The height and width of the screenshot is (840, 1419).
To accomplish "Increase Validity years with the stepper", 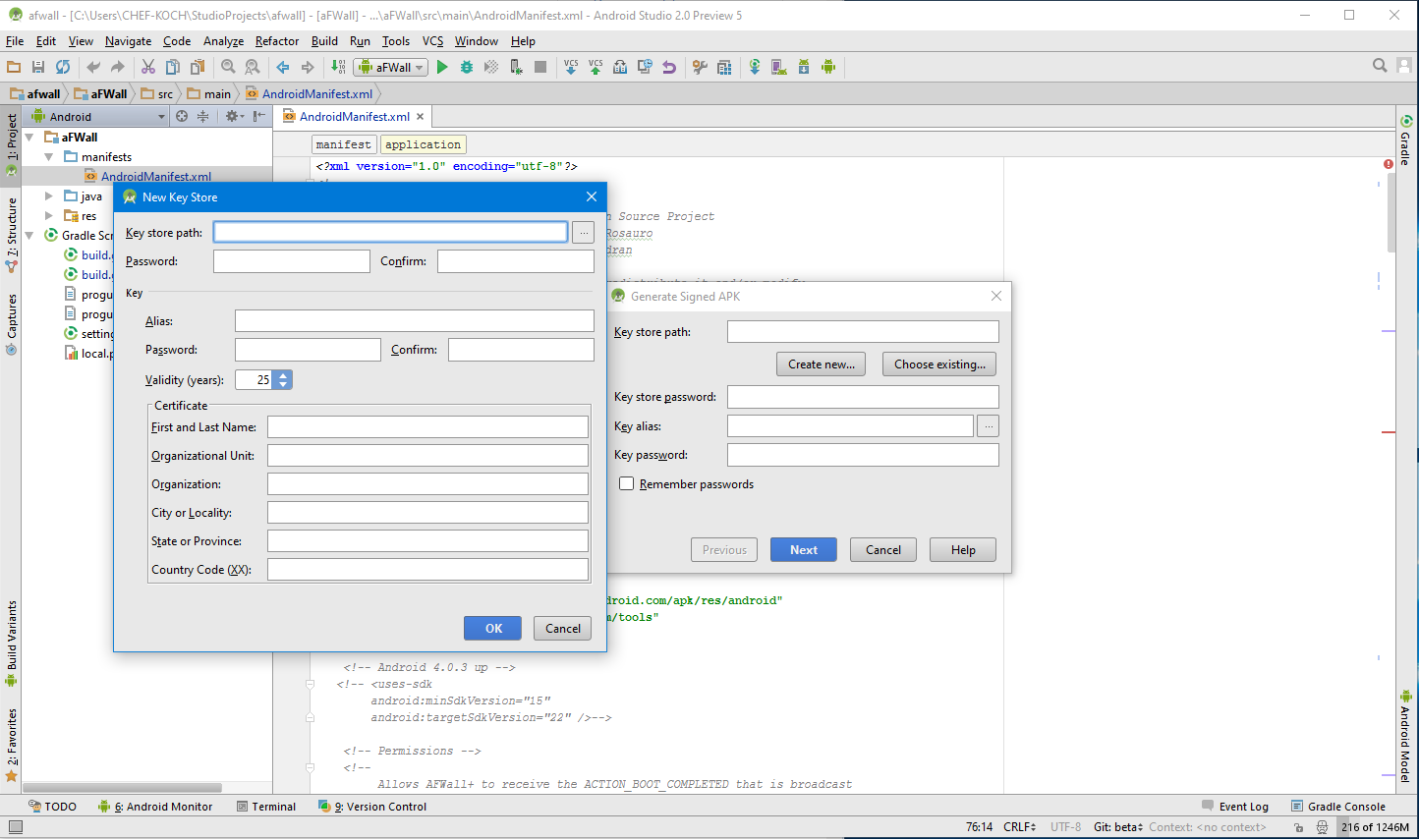I will (282, 374).
